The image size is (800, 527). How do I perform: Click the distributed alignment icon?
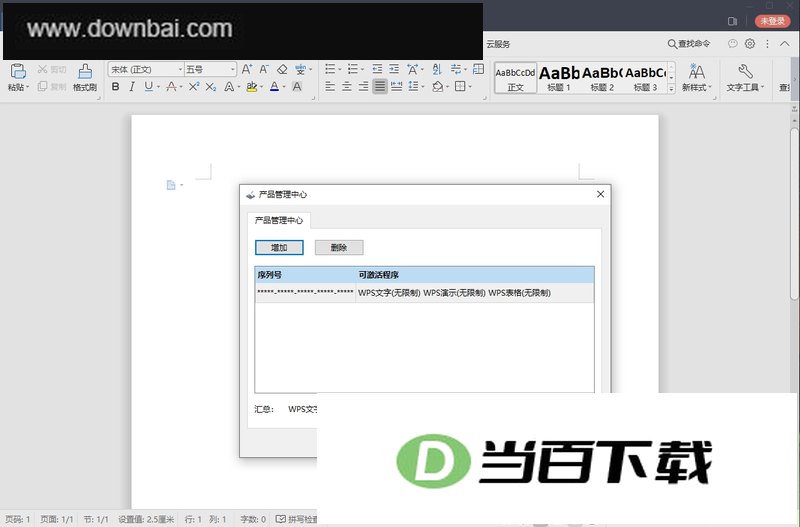396,87
